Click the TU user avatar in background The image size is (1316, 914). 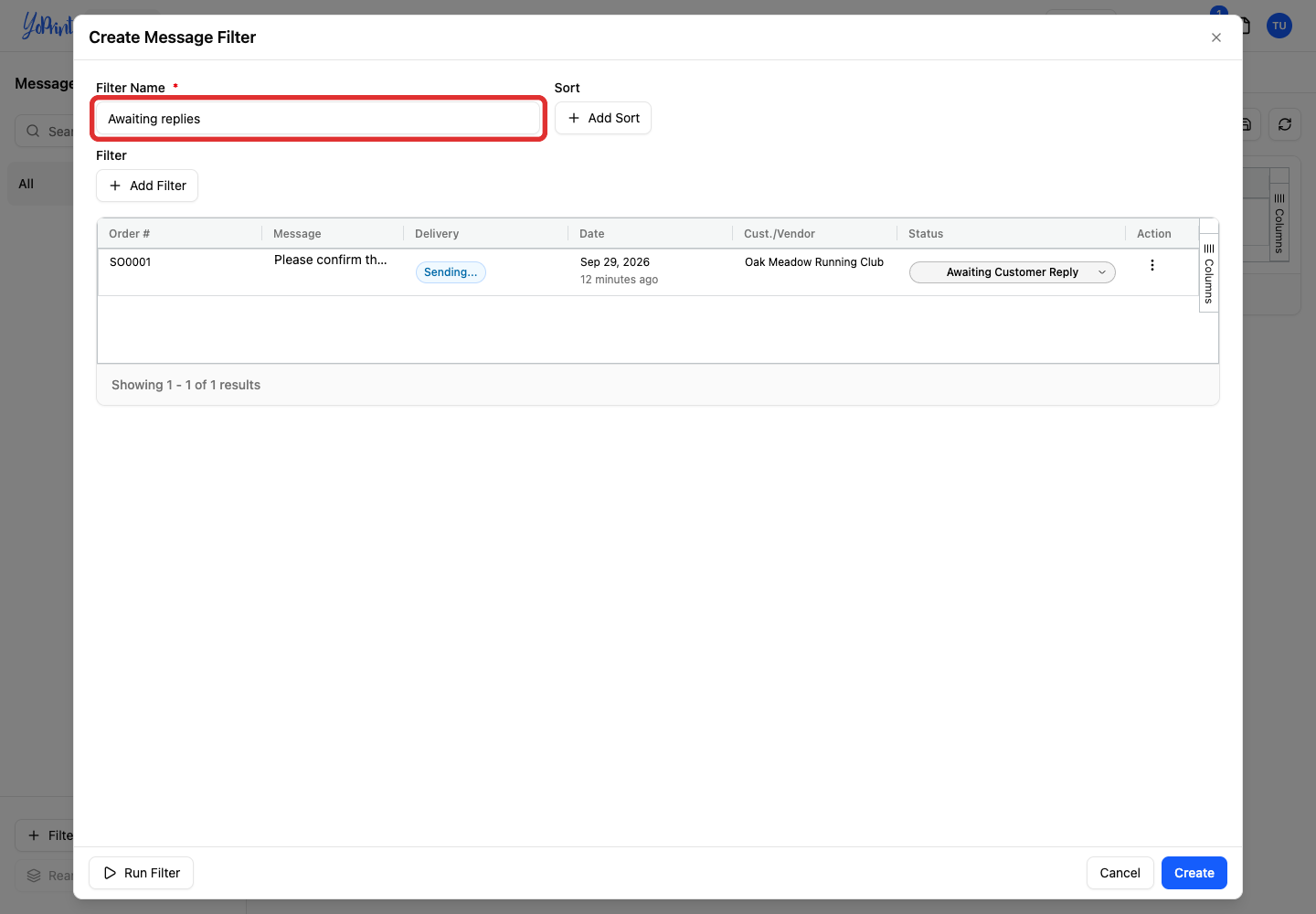(1279, 26)
